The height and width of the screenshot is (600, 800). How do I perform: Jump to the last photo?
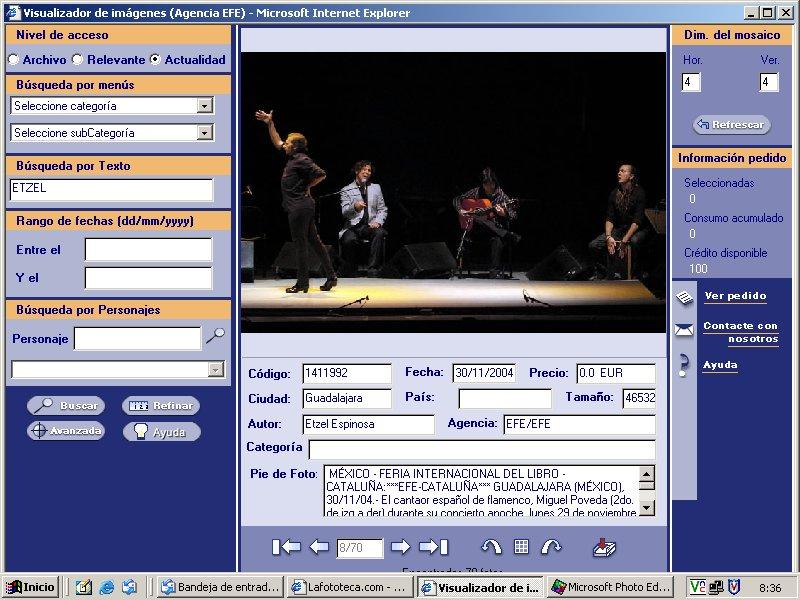coord(433,547)
